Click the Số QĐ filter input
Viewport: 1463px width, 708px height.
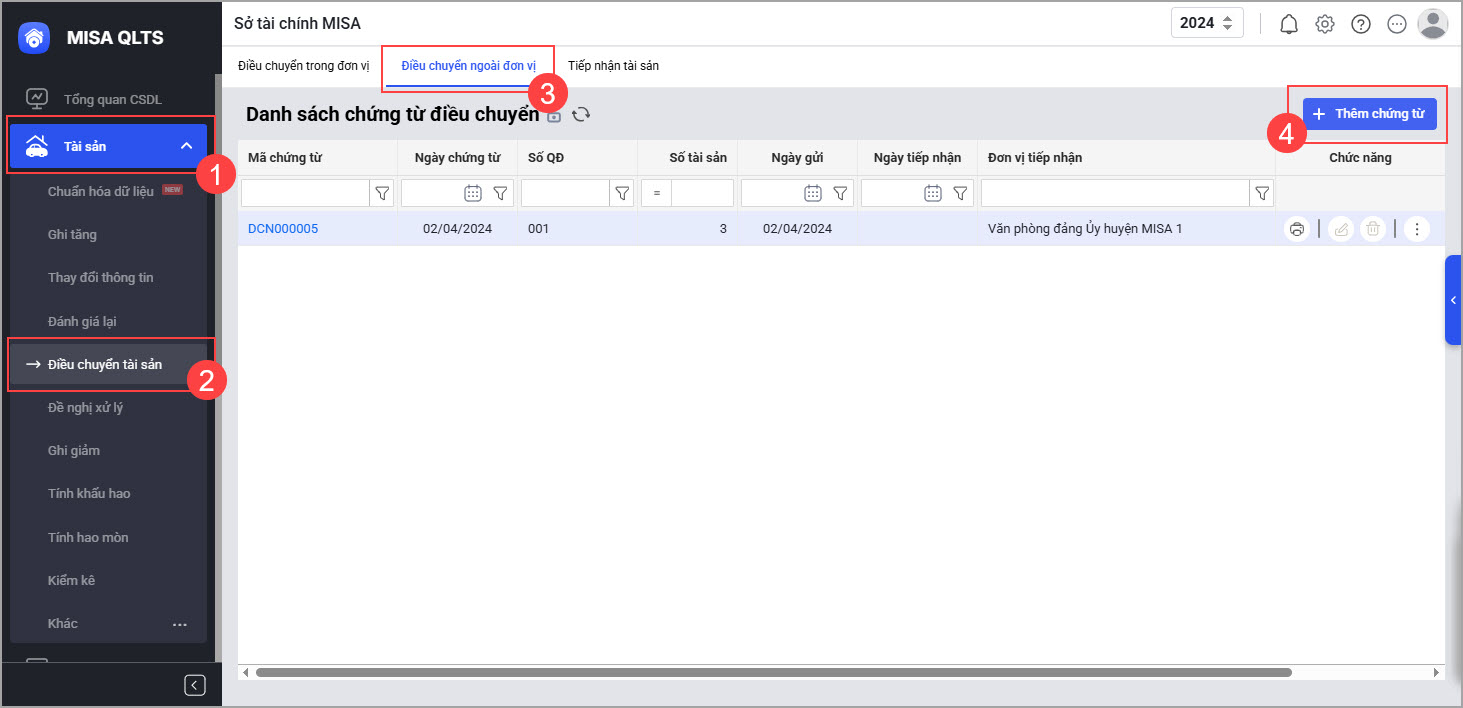(565, 193)
